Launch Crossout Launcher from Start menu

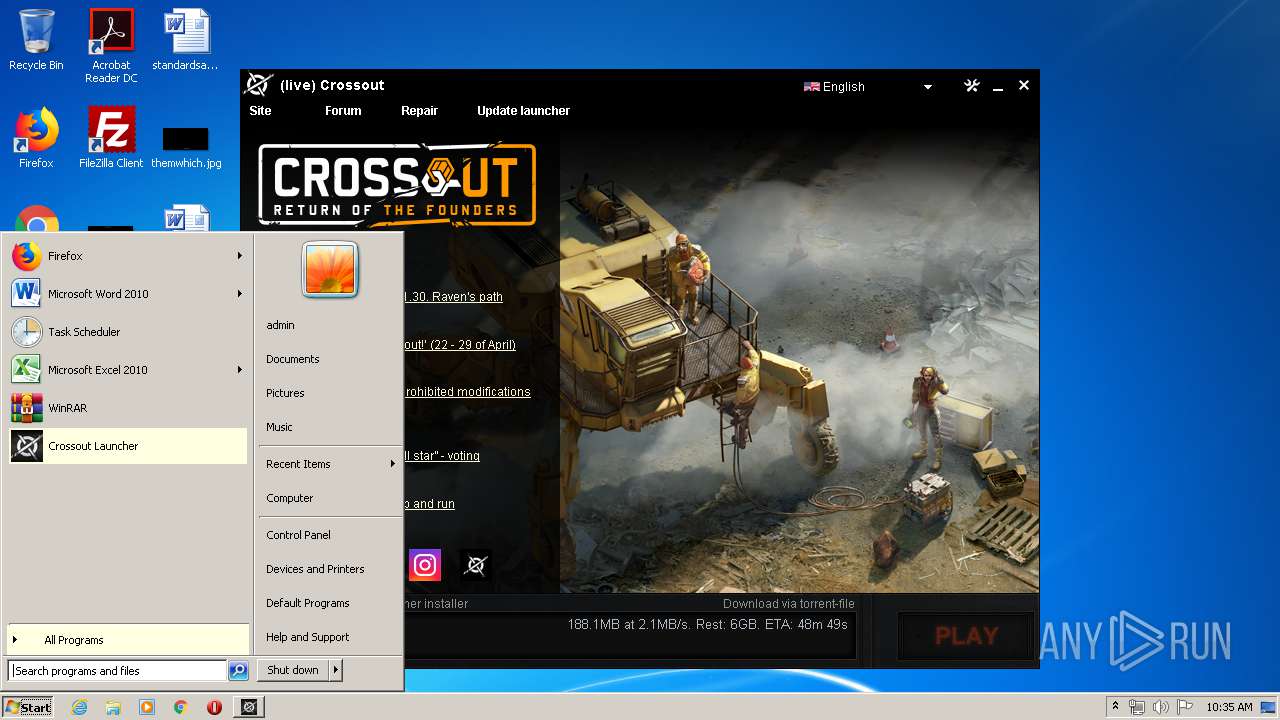coord(128,446)
